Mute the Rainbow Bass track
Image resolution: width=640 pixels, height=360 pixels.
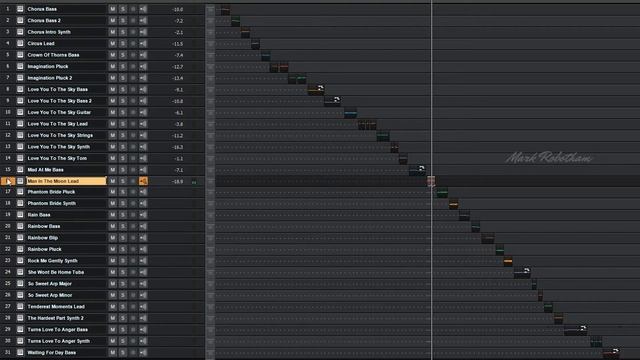point(112,226)
